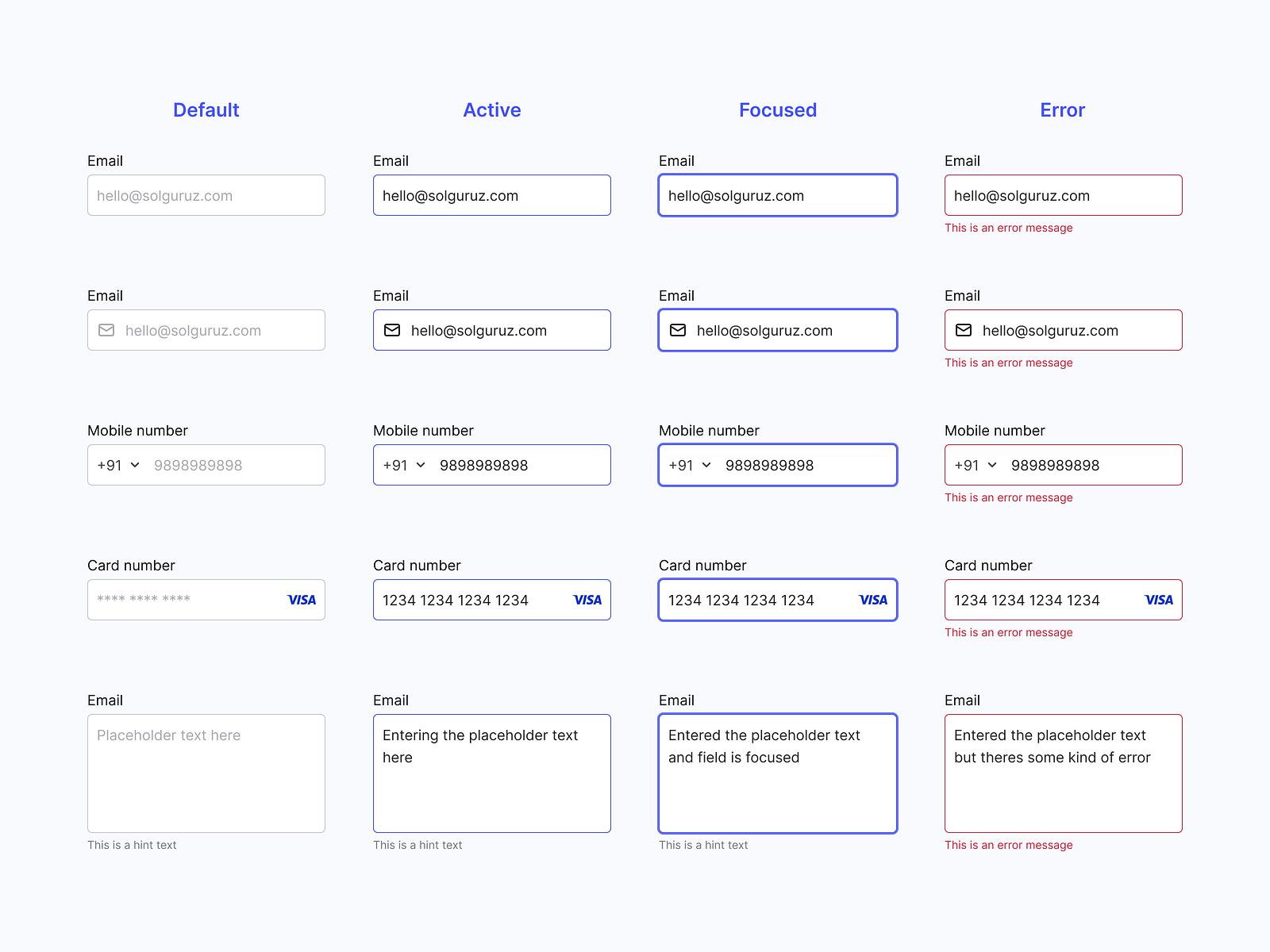Click the Default column heading

(206, 110)
